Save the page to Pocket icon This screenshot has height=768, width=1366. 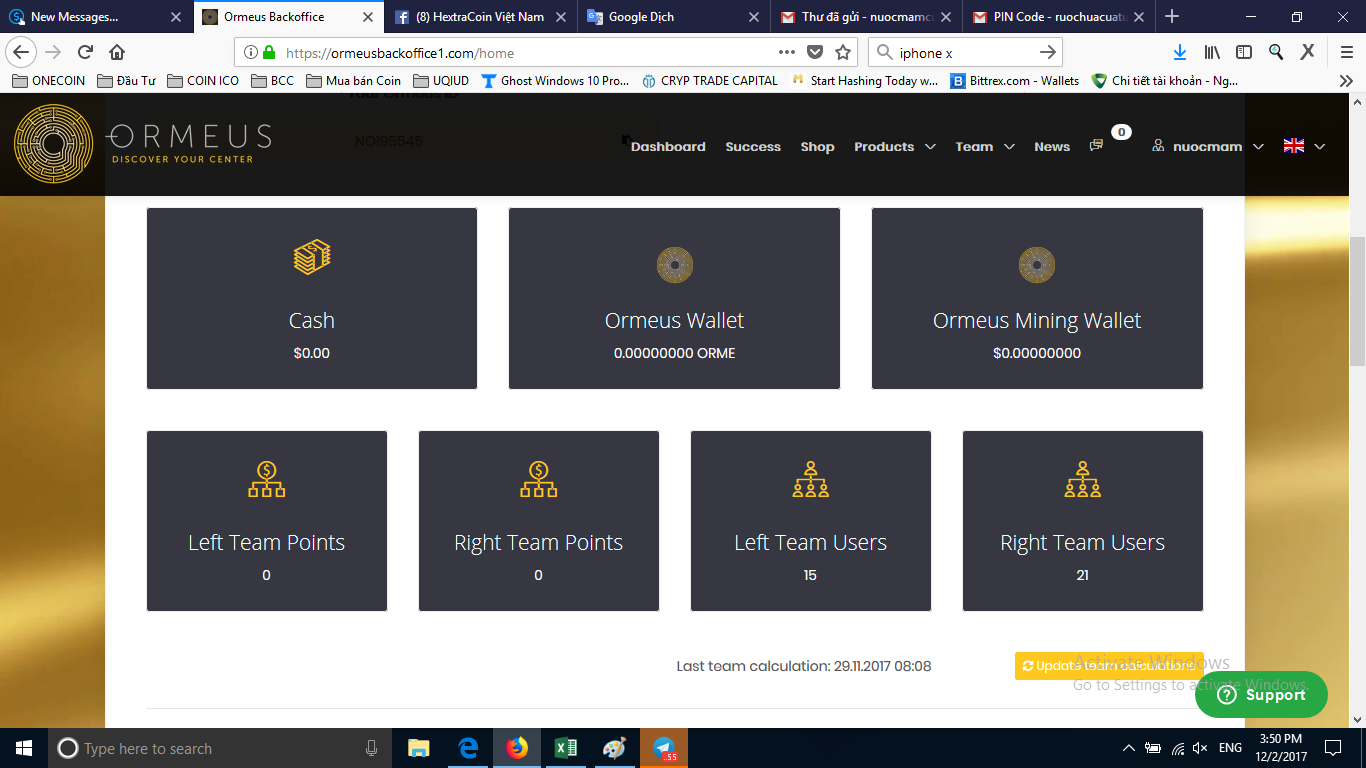815,52
